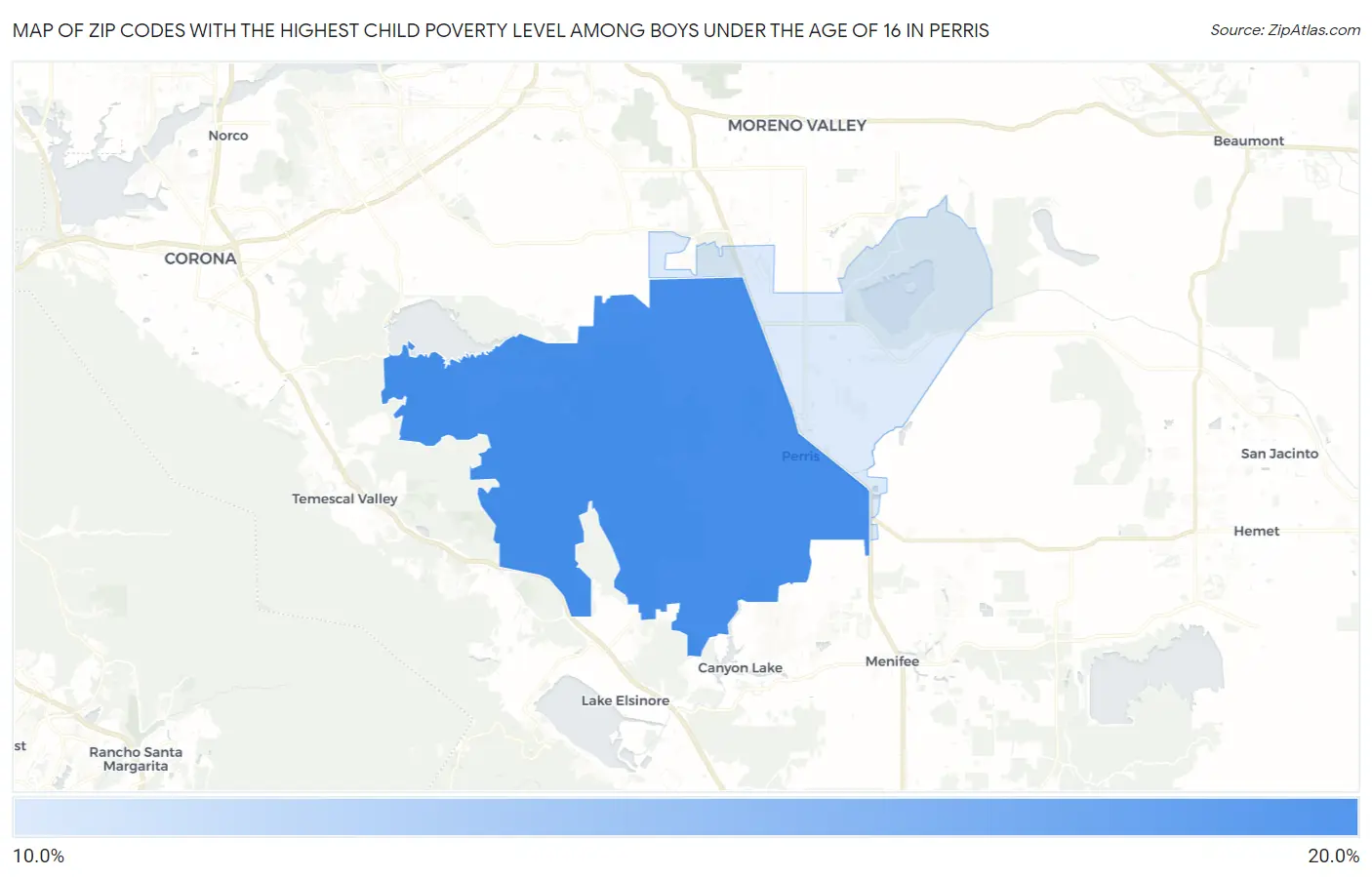Click the San Jacinto map label
Image resolution: width=1372 pixels, height=877 pixels.
tap(1279, 454)
